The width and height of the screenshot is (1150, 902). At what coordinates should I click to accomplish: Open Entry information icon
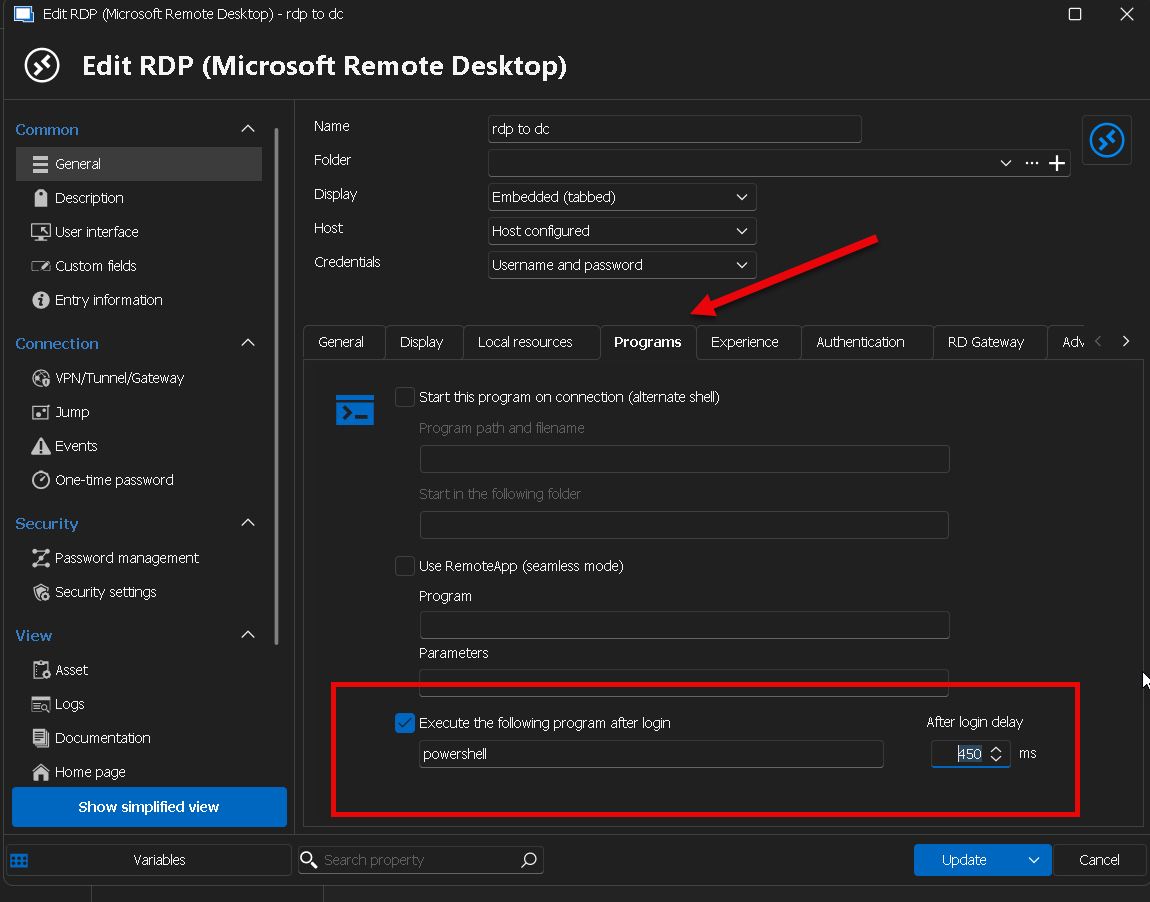[40, 300]
